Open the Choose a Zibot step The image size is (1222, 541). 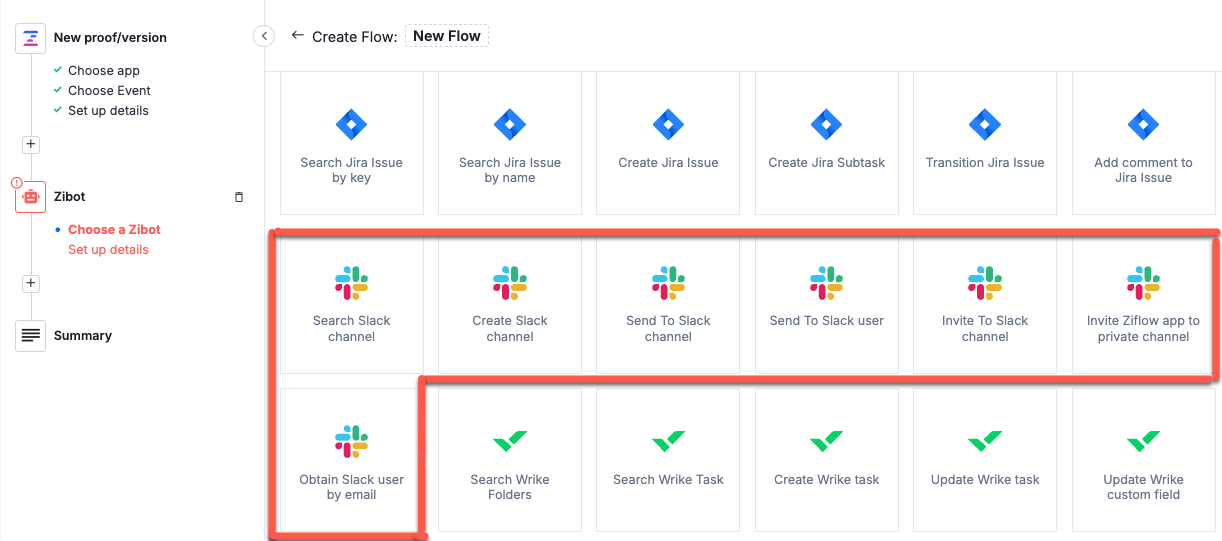pos(114,230)
